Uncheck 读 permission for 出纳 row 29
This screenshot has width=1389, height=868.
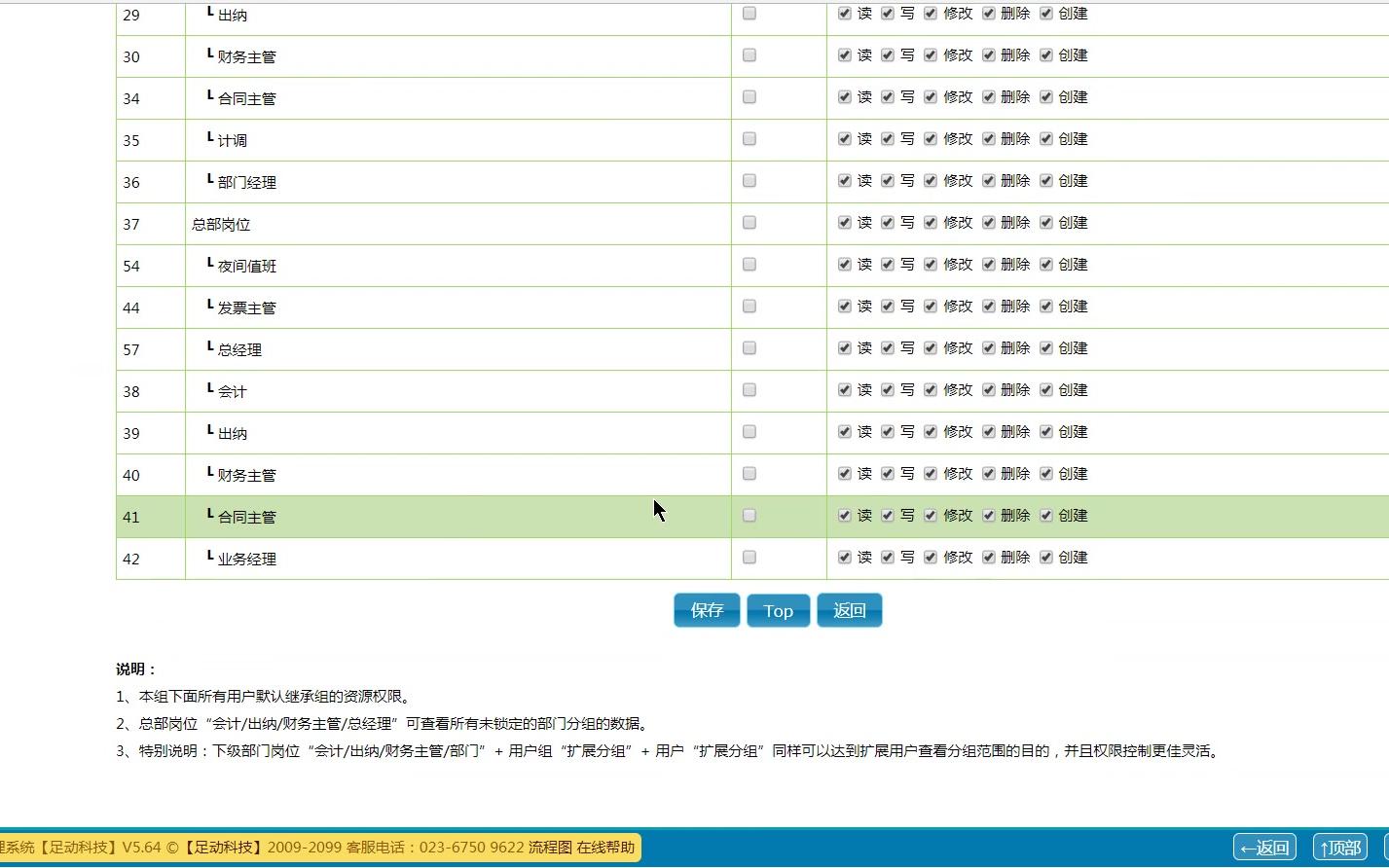(844, 14)
